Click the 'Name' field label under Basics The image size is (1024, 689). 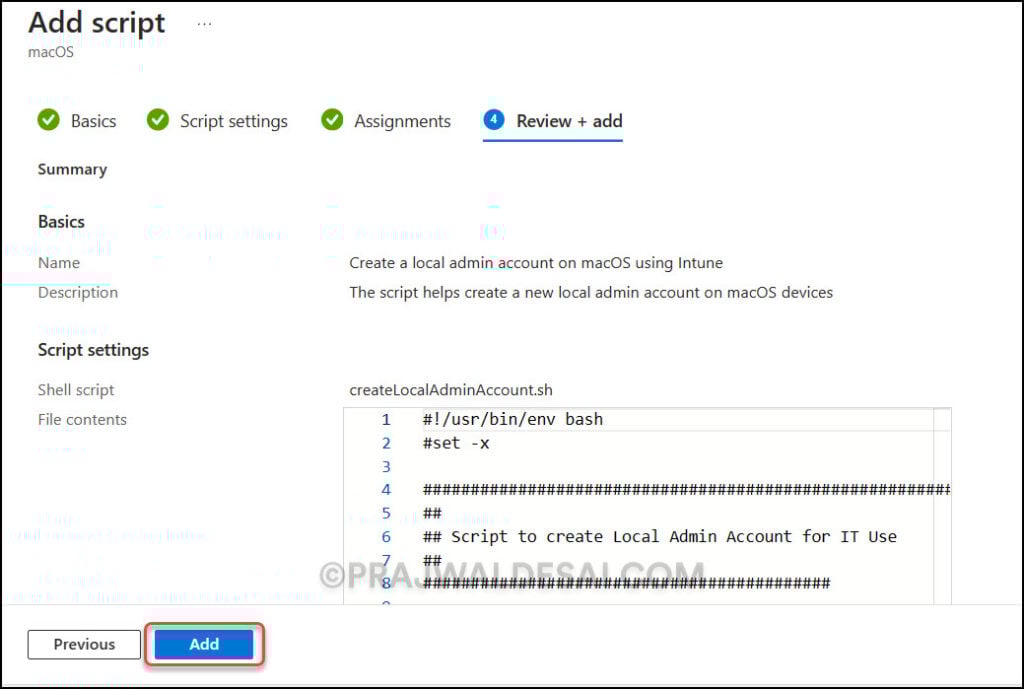pos(59,263)
